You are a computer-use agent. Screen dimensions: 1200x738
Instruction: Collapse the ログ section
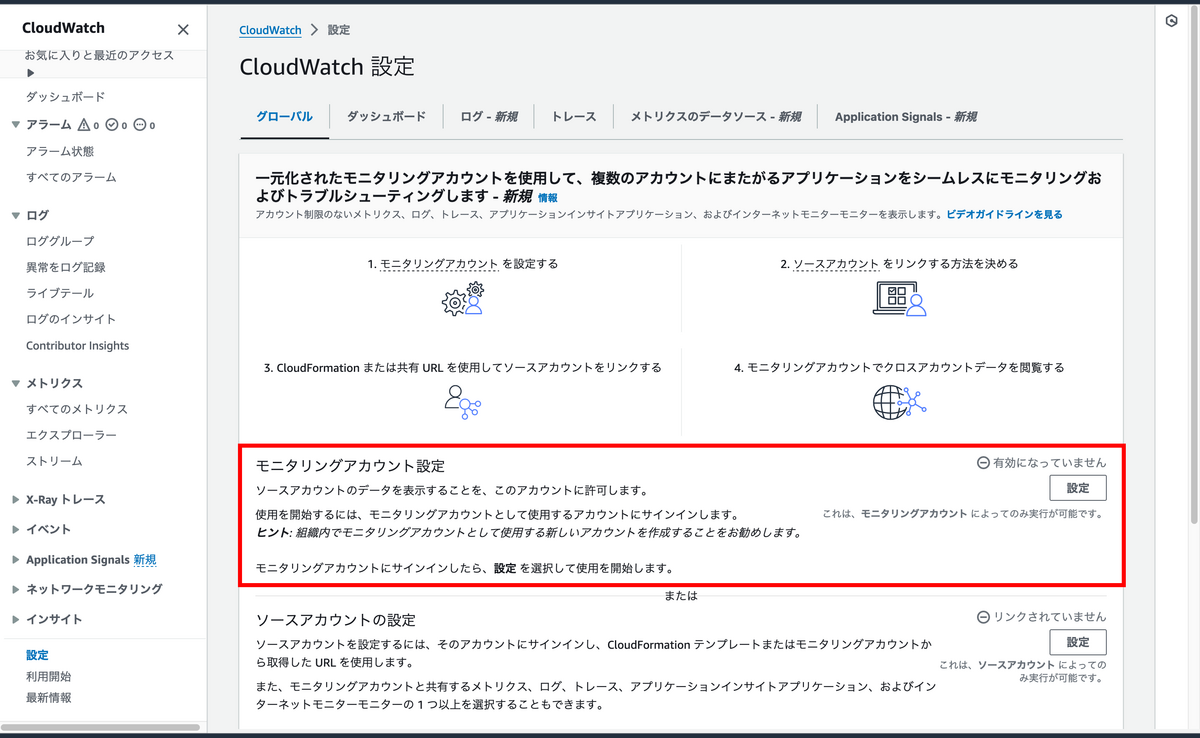tap(15, 215)
